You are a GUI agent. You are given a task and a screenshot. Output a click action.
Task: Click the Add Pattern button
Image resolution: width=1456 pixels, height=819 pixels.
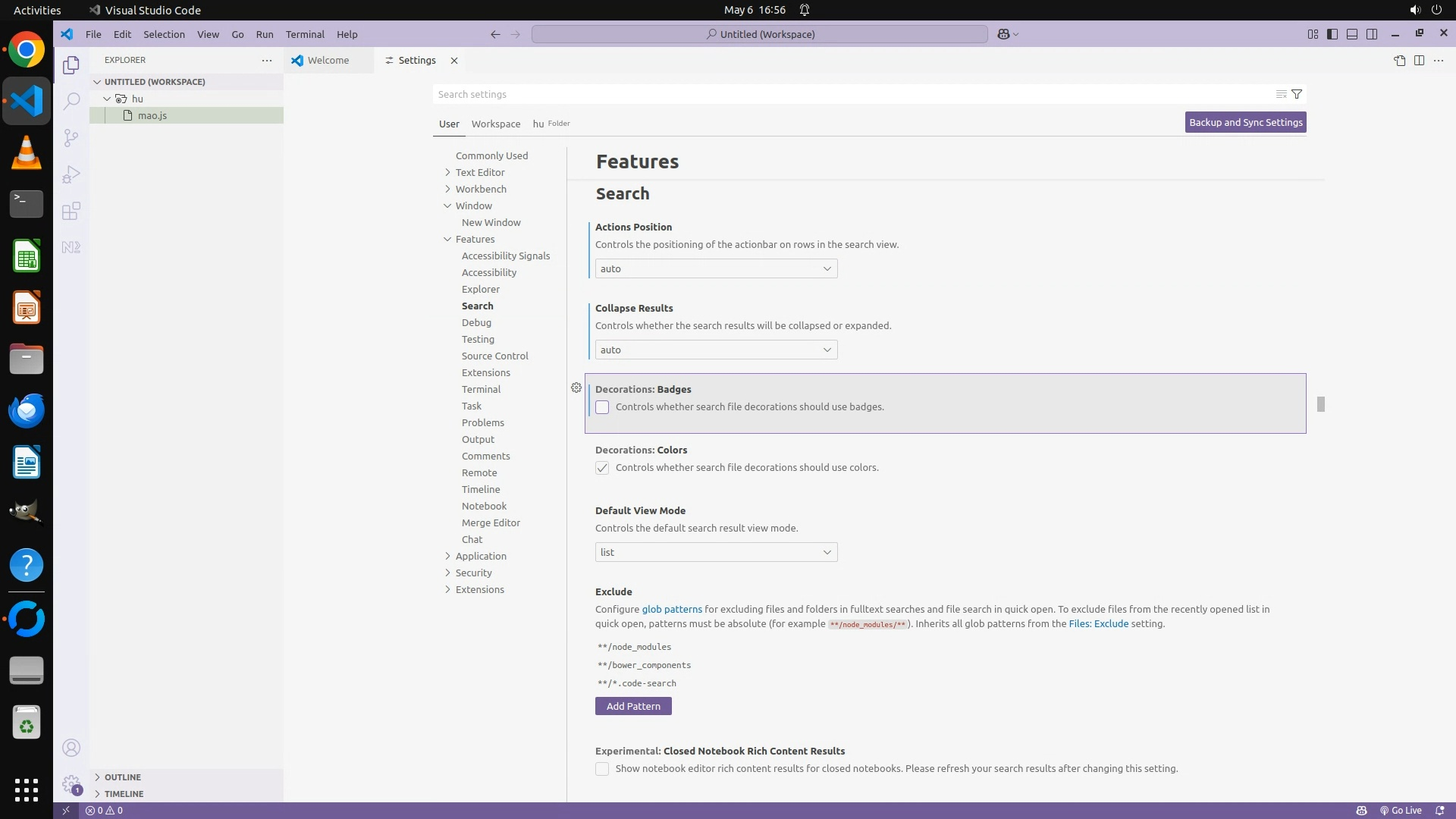point(633,706)
